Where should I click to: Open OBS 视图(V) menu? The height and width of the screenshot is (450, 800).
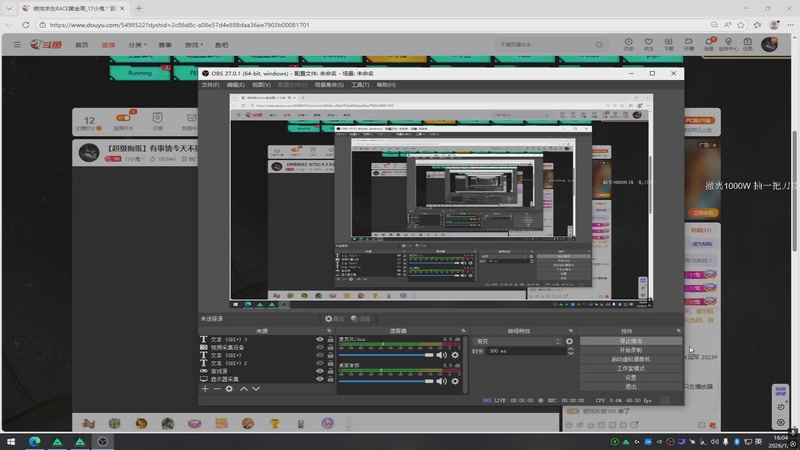pyautogui.click(x=261, y=85)
